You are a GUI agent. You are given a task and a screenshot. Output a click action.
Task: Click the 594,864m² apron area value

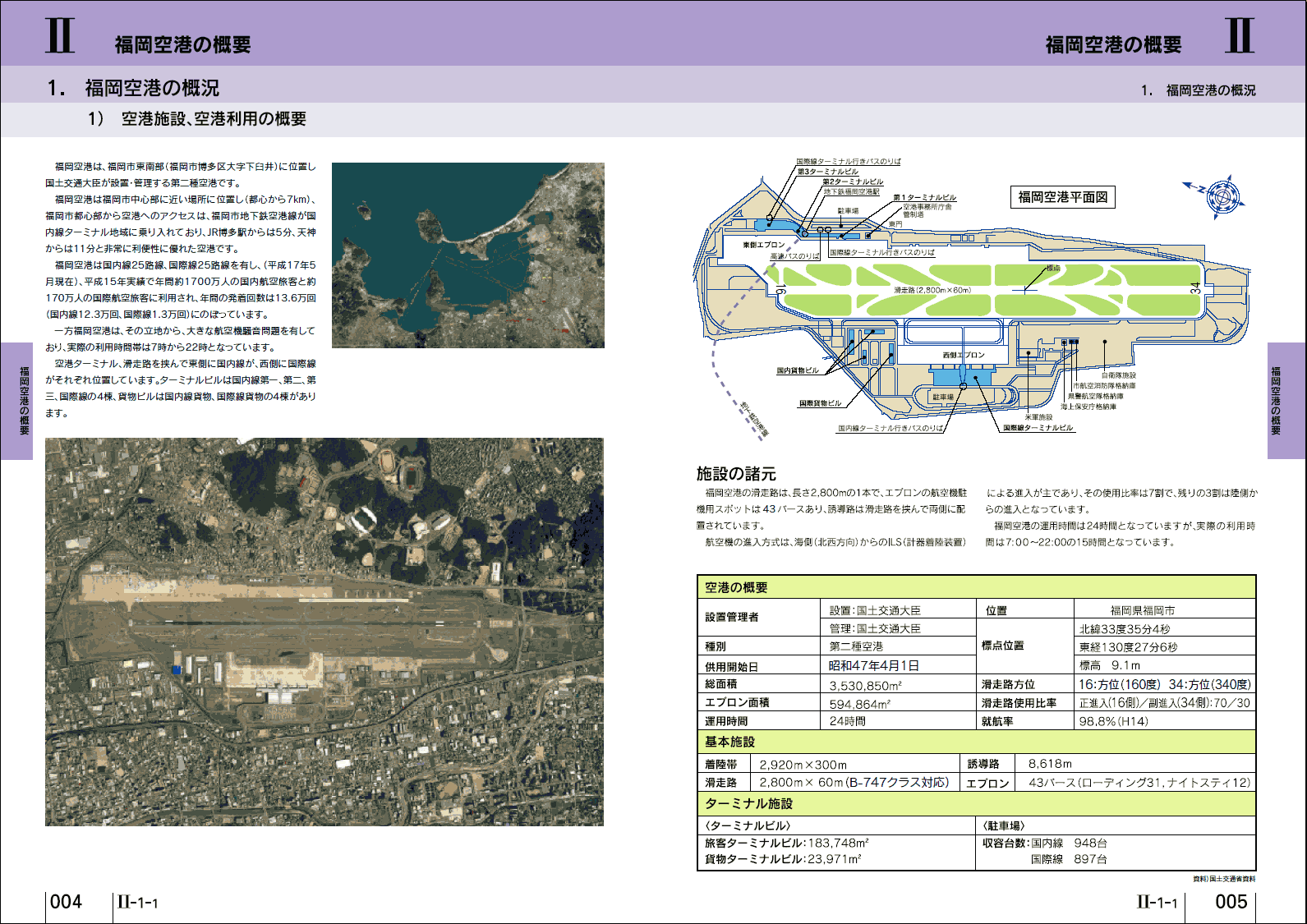[x=860, y=704]
